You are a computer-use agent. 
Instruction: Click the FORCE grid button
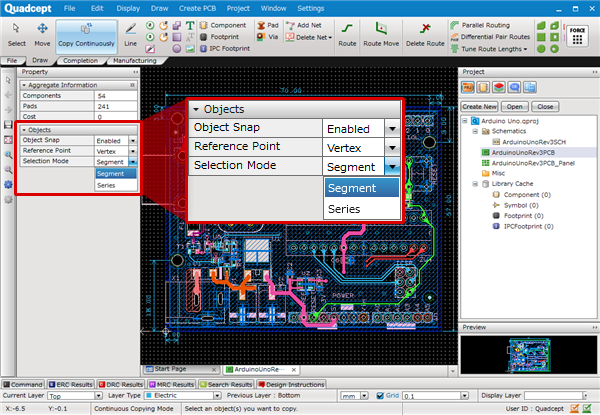coord(577,36)
